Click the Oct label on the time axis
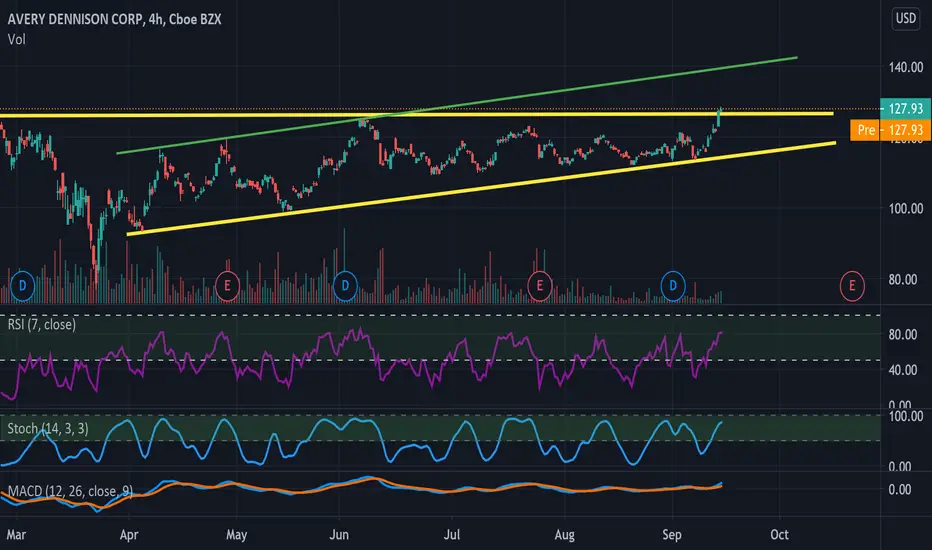This screenshot has width=932, height=550. [779, 535]
